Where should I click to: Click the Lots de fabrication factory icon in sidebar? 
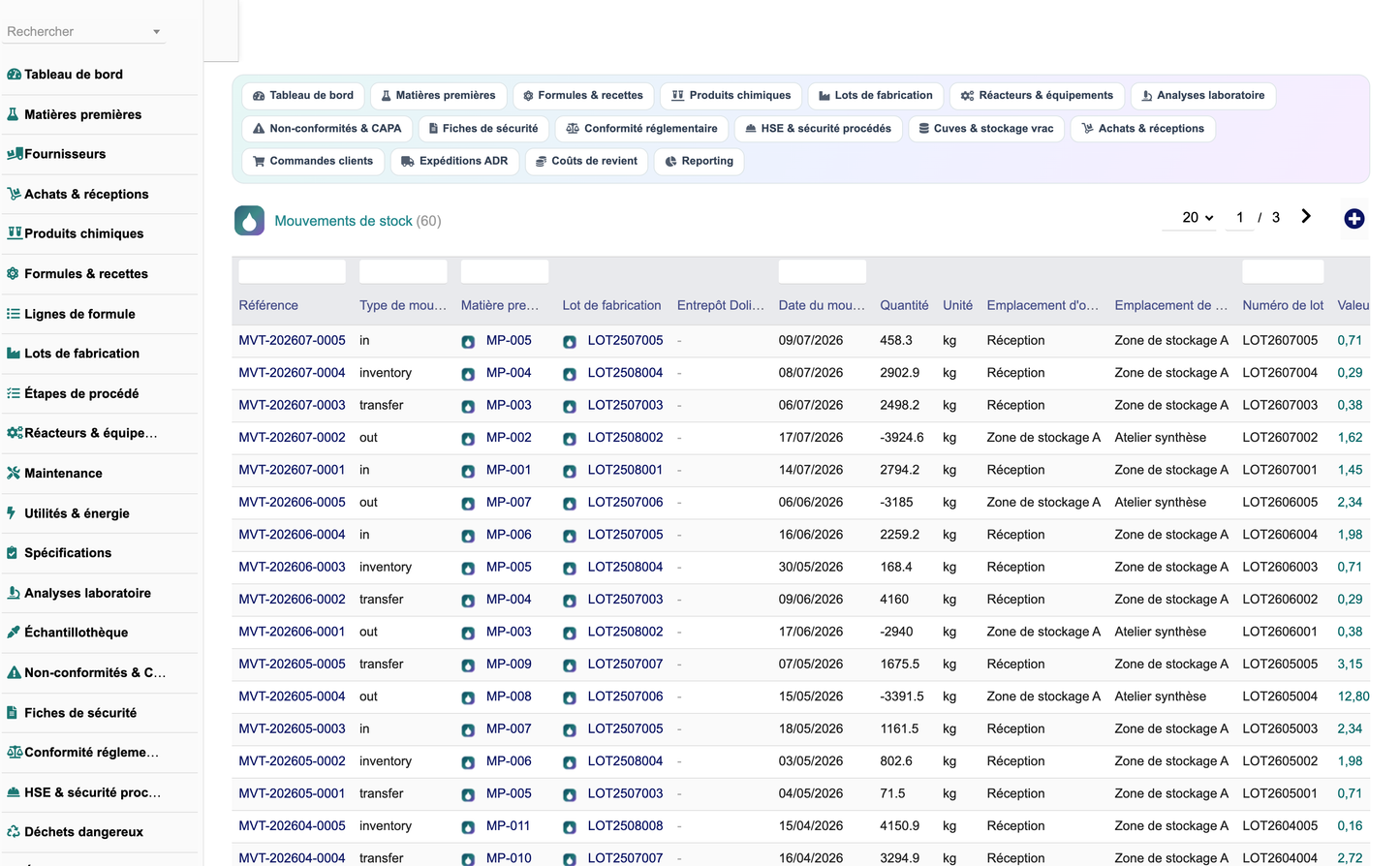click(14, 354)
